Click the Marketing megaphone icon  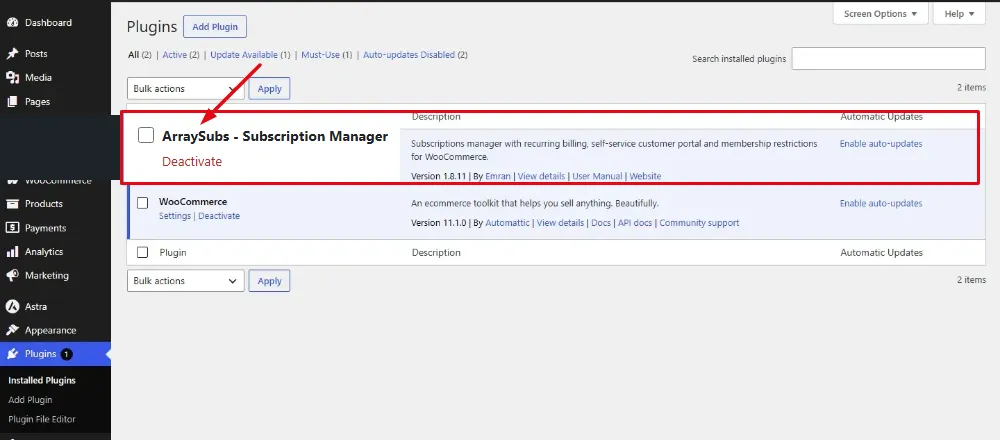point(12,275)
